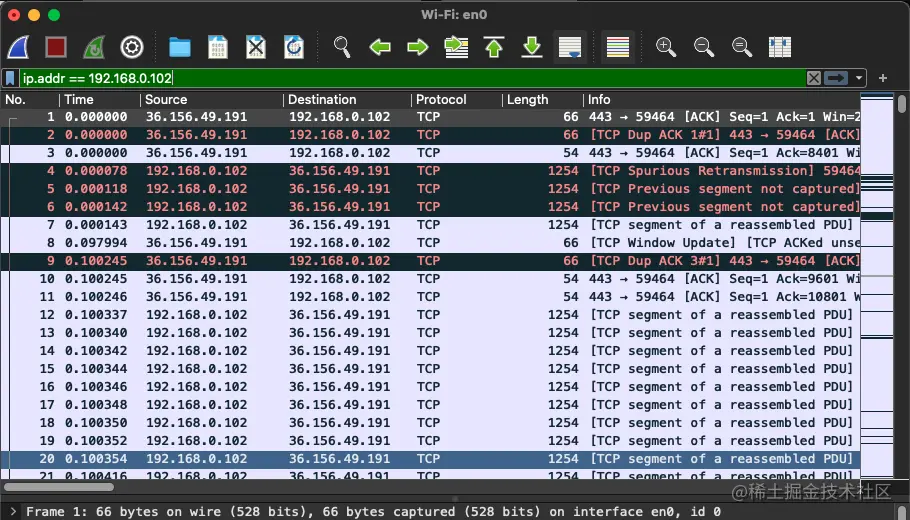Image resolution: width=910 pixels, height=520 pixels.
Task: Reload this capture file
Action: click(294, 47)
